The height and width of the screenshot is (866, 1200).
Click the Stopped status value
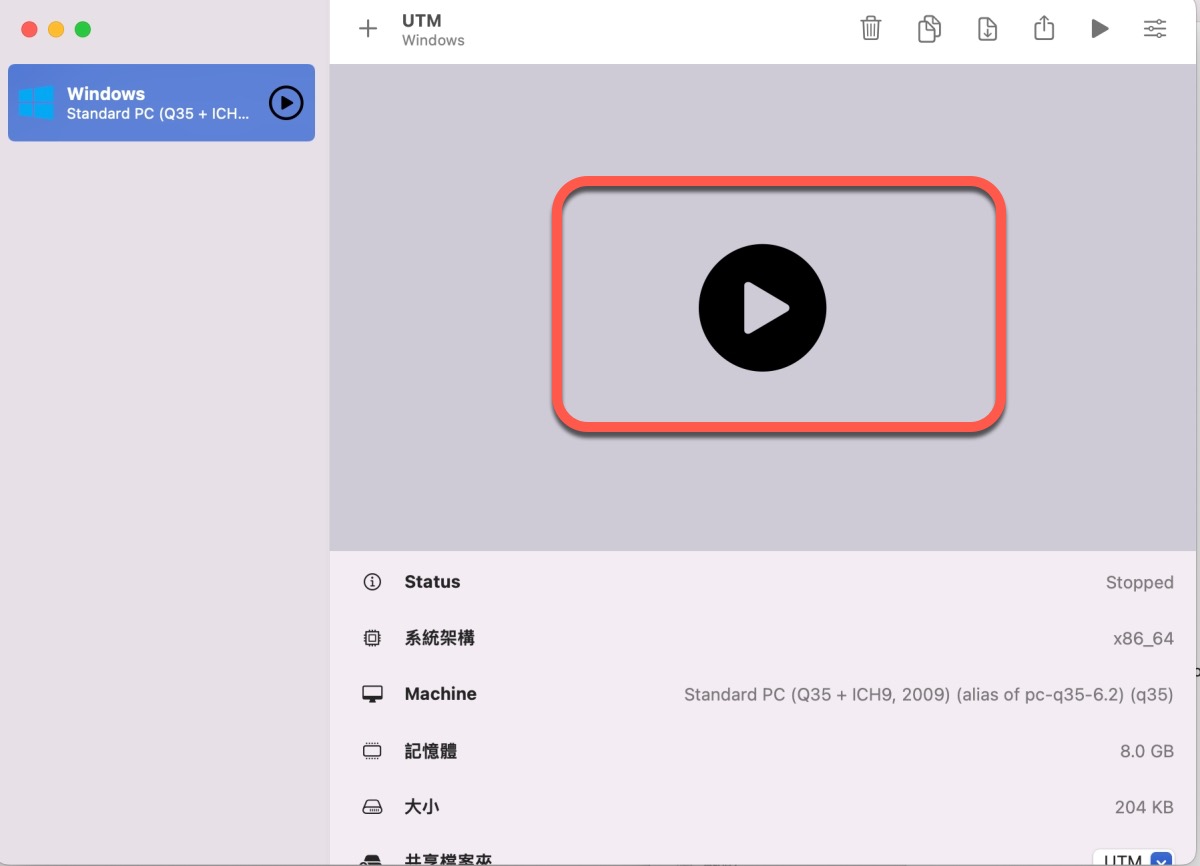pyautogui.click(x=1139, y=582)
